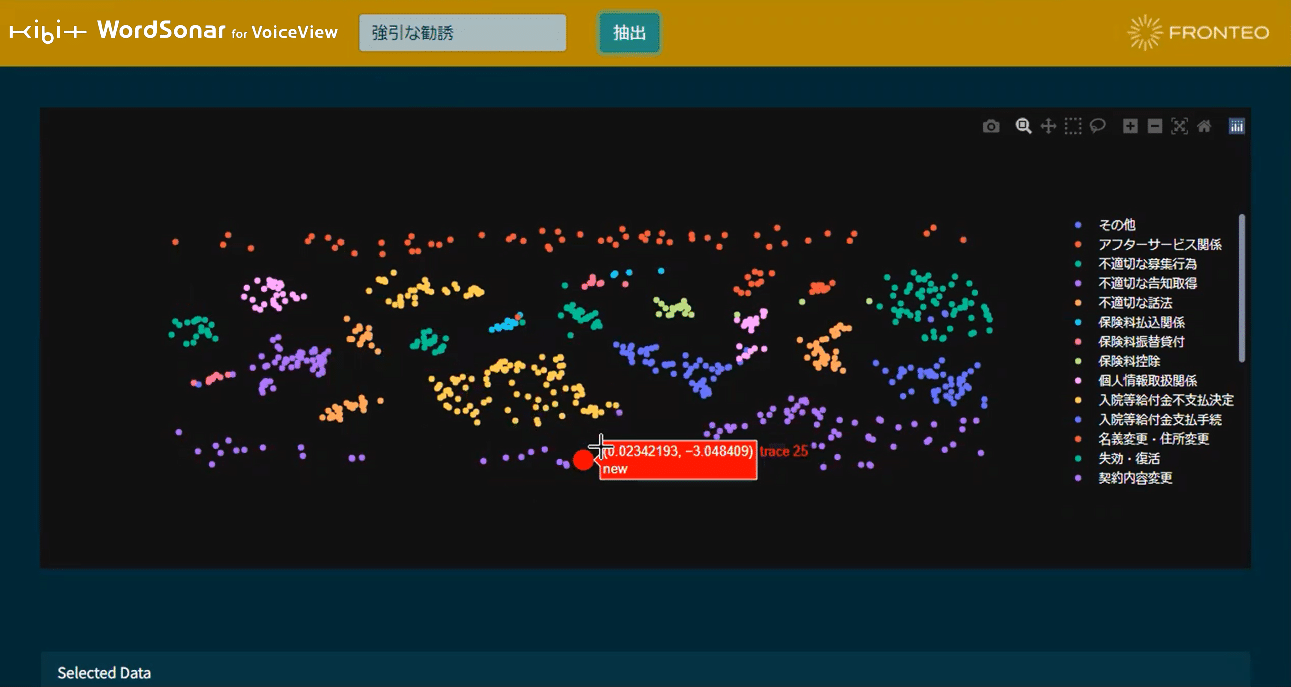This screenshot has width=1291, height=687.
Task: Download the plot as PNG via camera icon
Action: (991, 126)
